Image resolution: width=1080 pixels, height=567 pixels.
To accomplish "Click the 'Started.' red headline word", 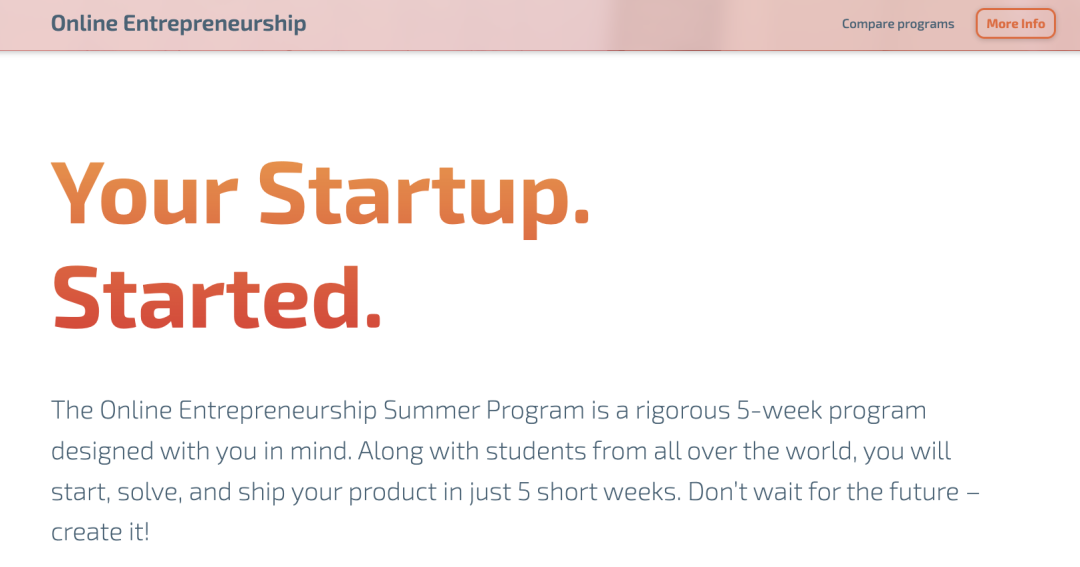I will point(217,298).
